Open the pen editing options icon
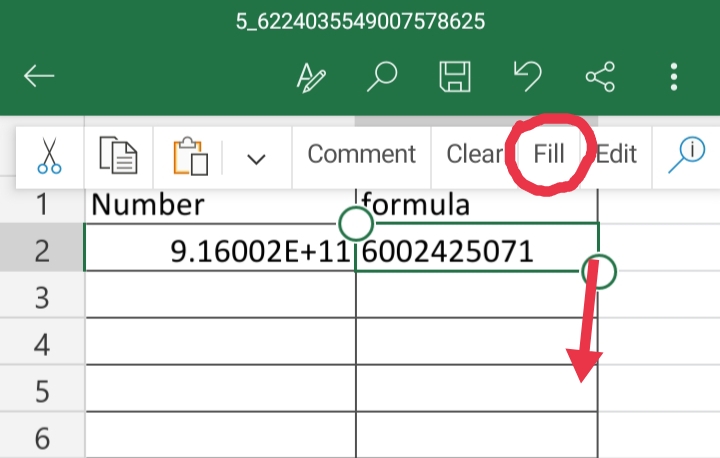720x458 pixels. click(311, 77)
